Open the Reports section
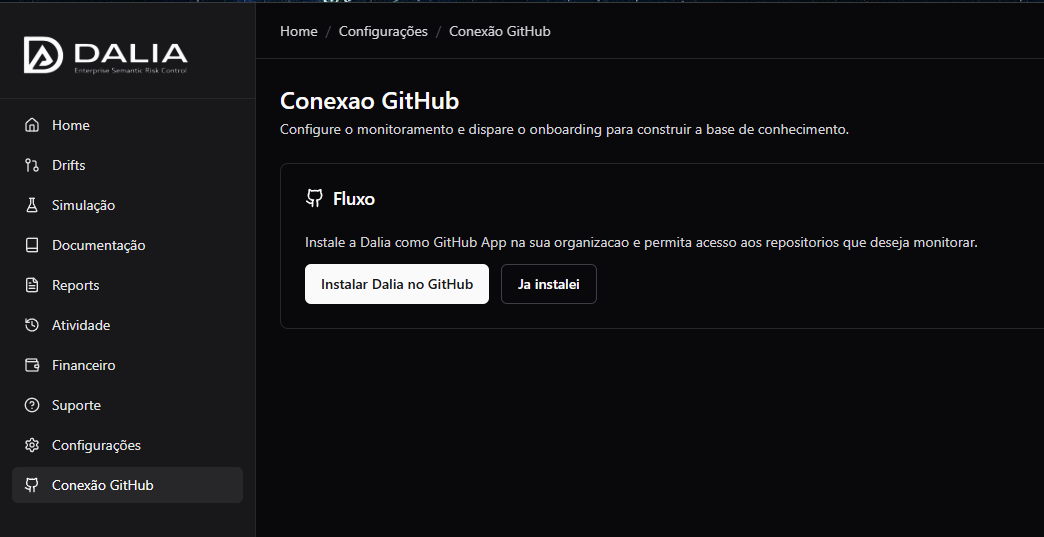Screen dimensions: 1044x537 (x=127, y=285)
